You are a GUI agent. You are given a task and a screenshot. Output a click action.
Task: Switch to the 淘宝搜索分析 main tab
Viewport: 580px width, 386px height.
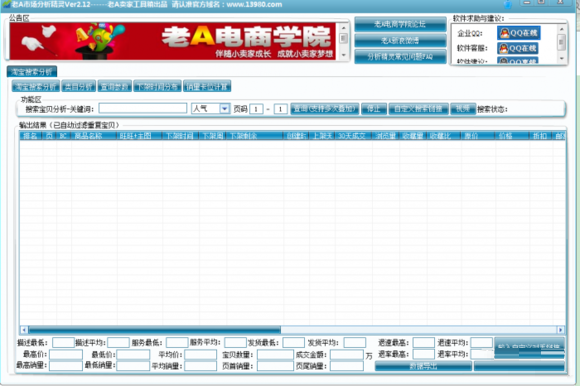[x=32, y=72]
